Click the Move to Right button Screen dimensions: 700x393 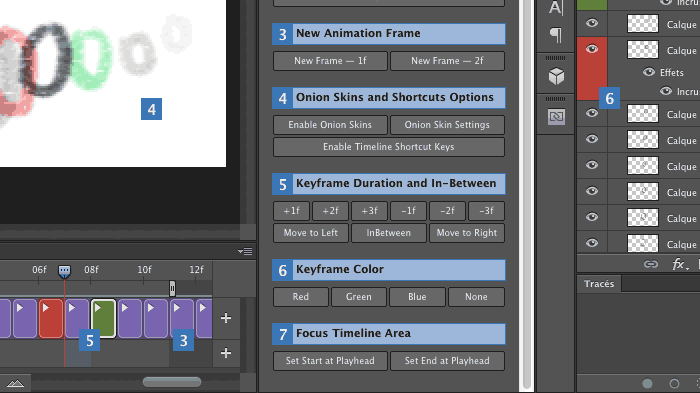coord(467,233)
